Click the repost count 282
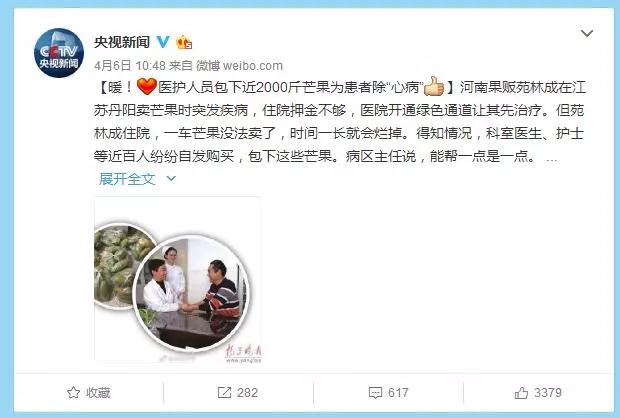The width and height of the screenshot is (620, 418). 248,393
